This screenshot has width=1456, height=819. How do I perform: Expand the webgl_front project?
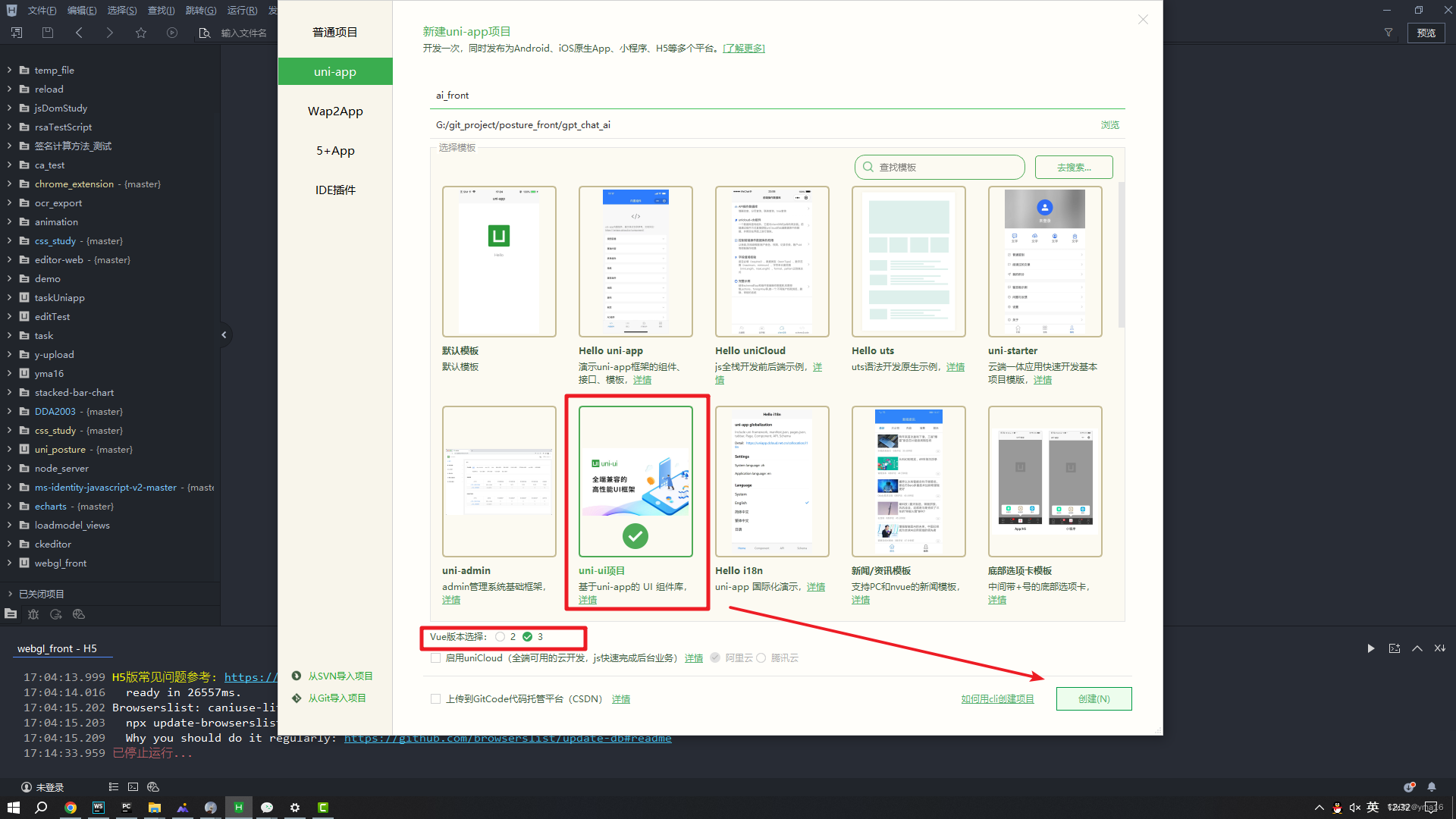click(9, 563)
